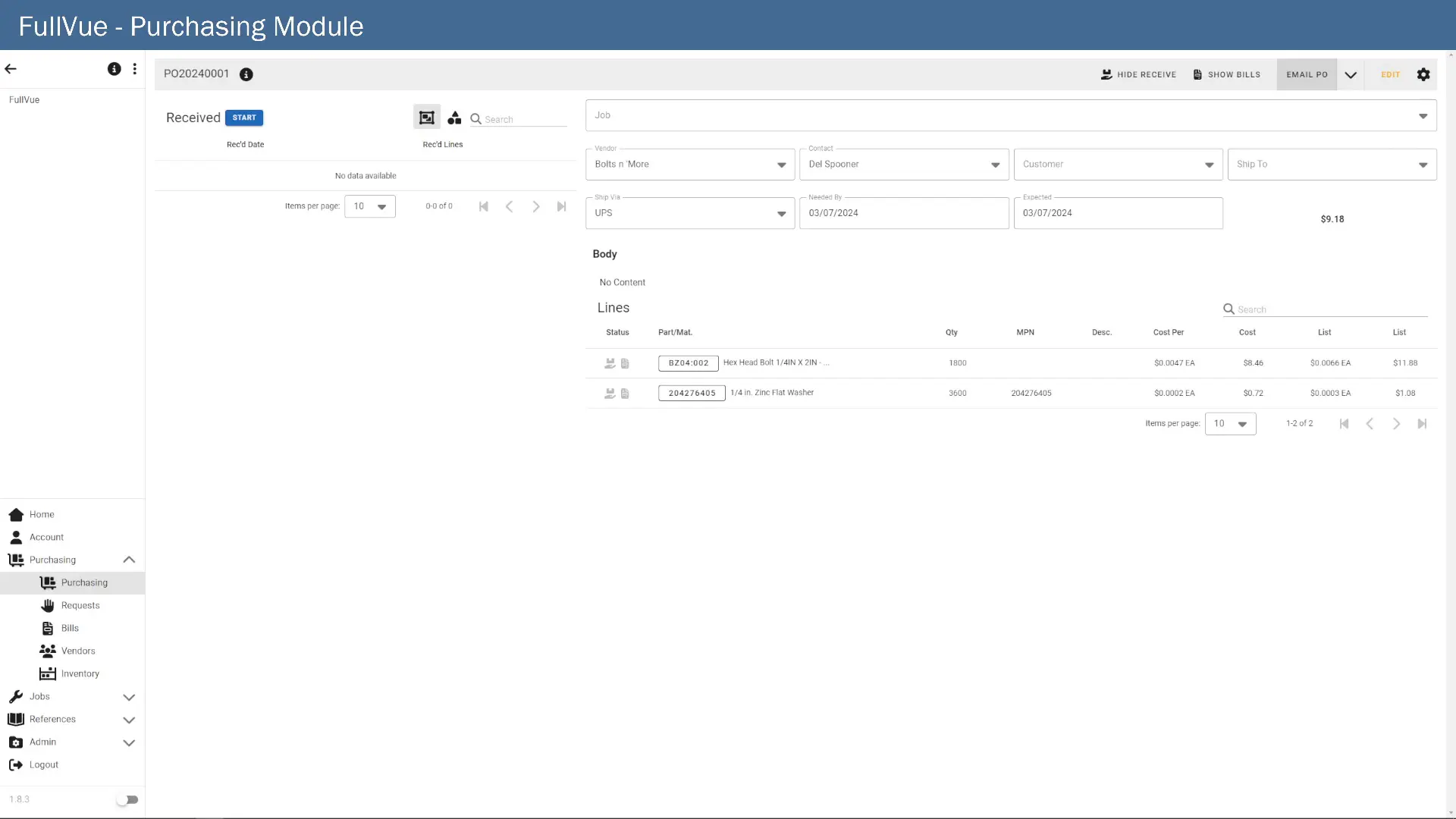
Task: Click the Expected date field
Action: coord(1118,213)
